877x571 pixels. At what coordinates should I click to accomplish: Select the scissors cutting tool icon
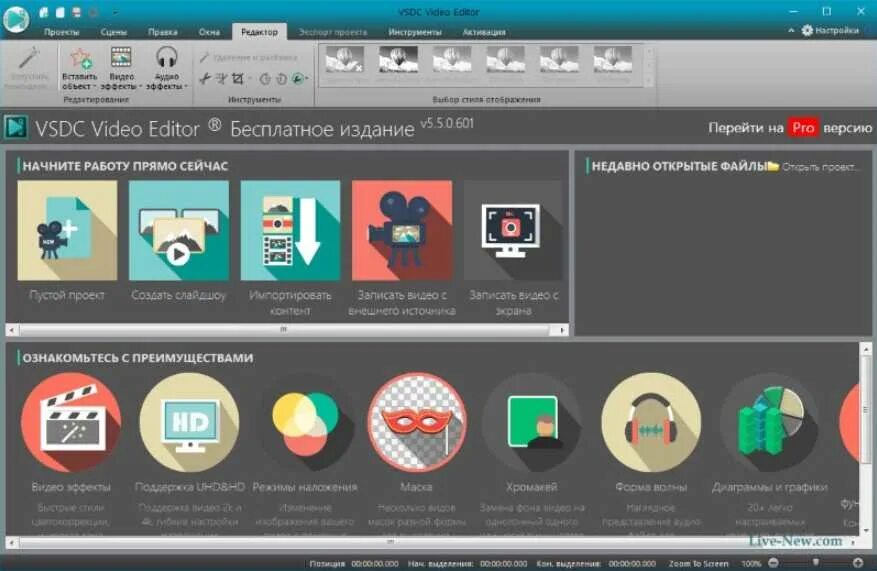coord(205,79)
